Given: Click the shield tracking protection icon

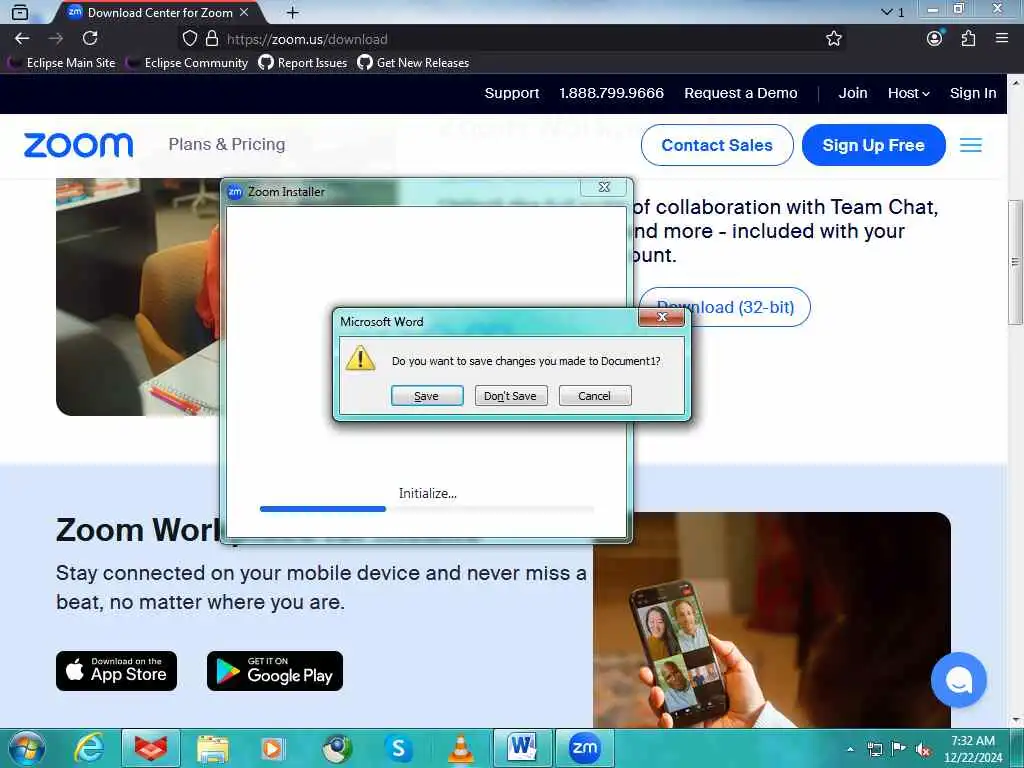Looking at the screenshot, I should click(x=189, y=39).
